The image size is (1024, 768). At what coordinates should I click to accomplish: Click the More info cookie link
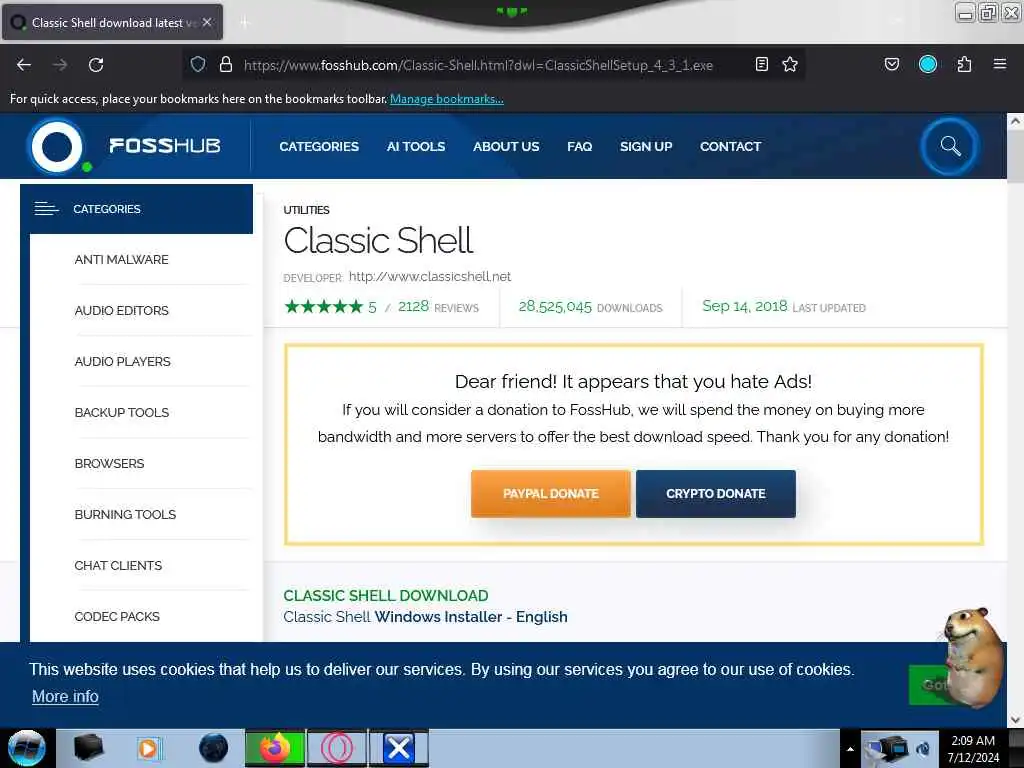(65, 696)
